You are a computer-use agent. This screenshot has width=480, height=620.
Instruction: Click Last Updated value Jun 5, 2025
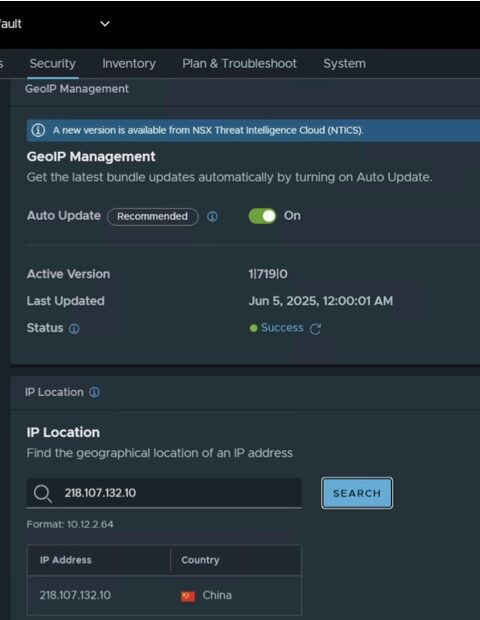321,301
